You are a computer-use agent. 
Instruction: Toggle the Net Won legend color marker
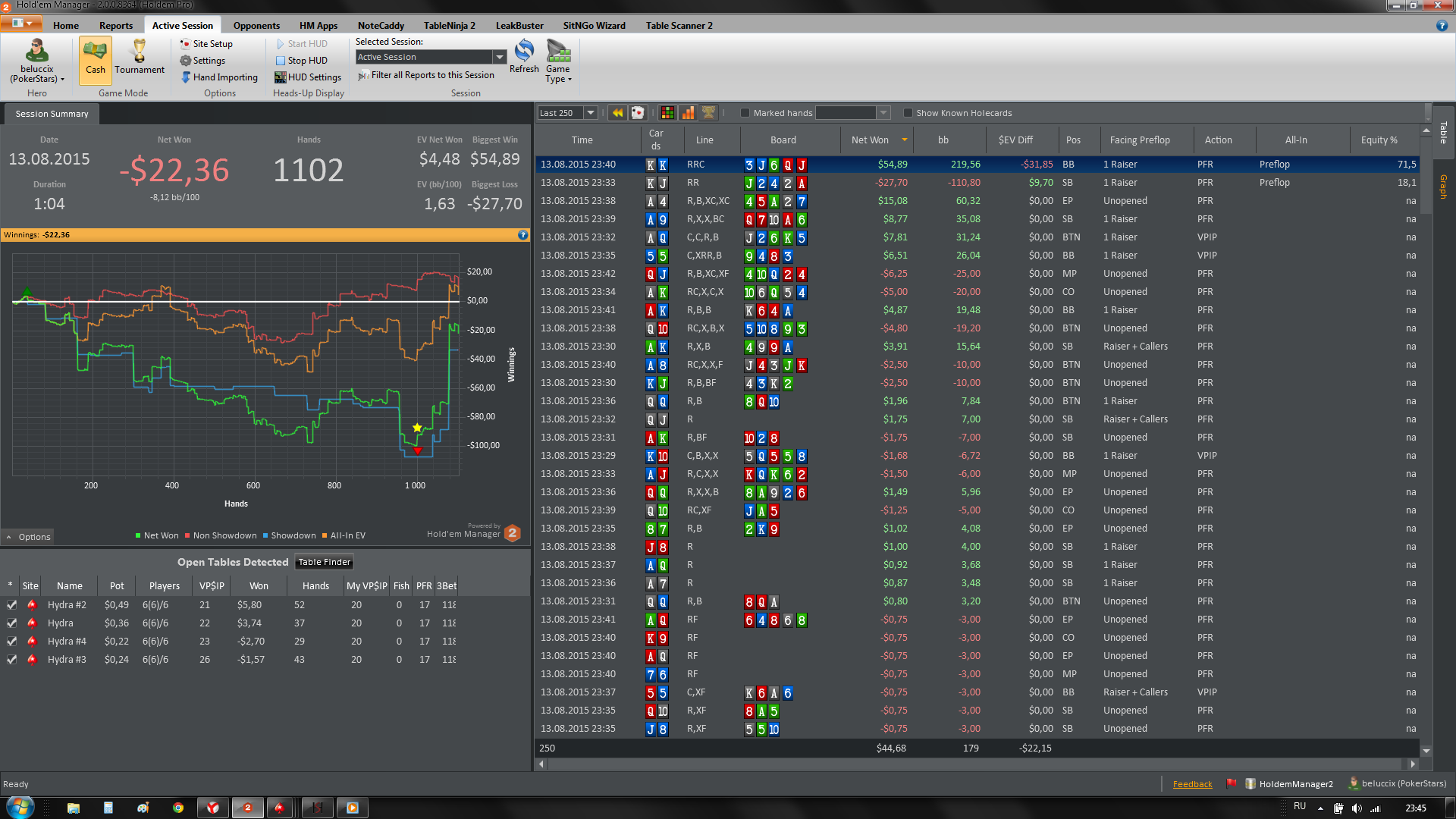coord(138,536)
